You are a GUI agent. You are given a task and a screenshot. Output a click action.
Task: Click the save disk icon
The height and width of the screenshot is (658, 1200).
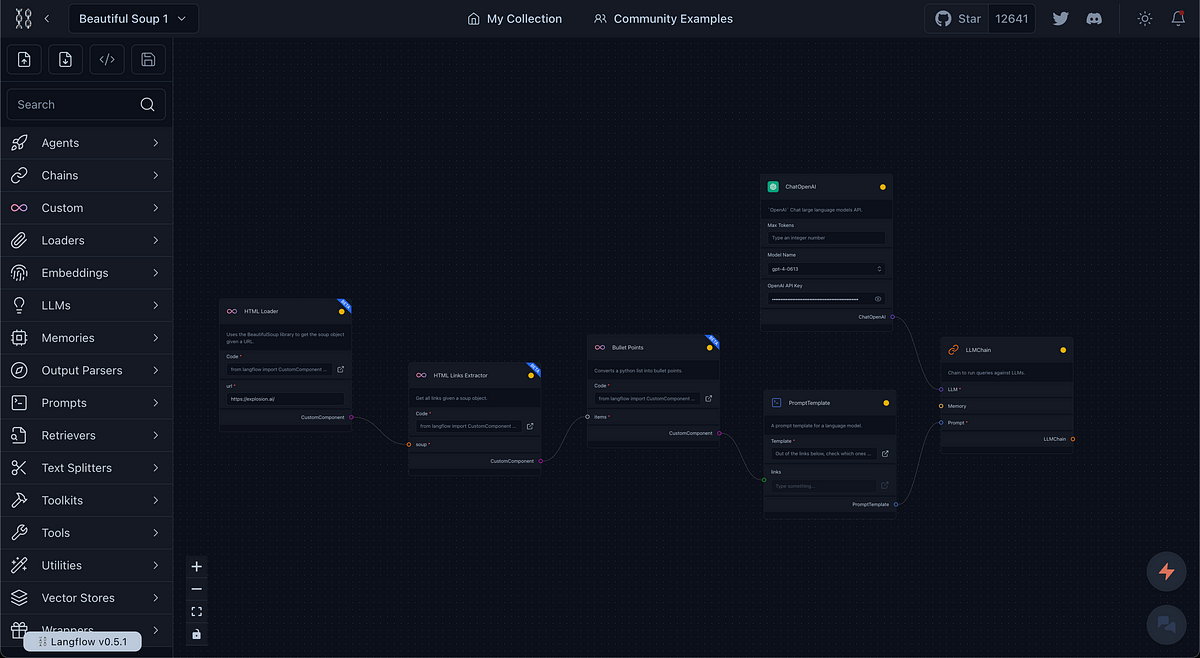point(148,59)
